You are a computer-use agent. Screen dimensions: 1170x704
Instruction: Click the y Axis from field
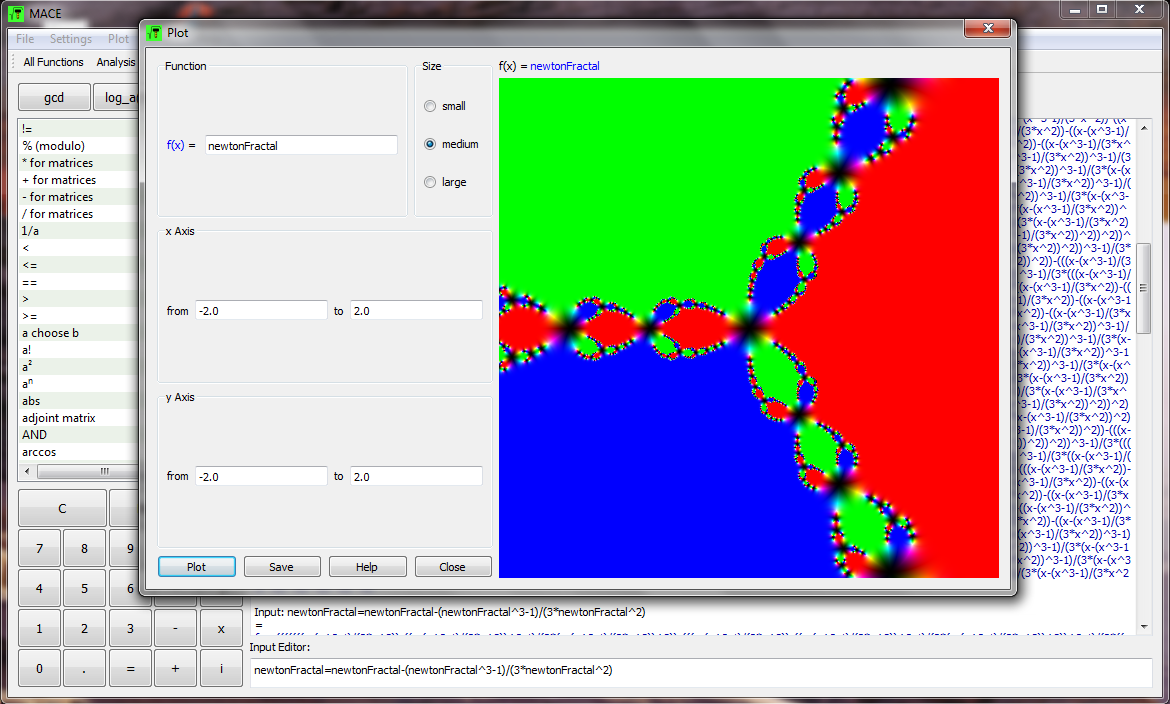coord(261,476)
